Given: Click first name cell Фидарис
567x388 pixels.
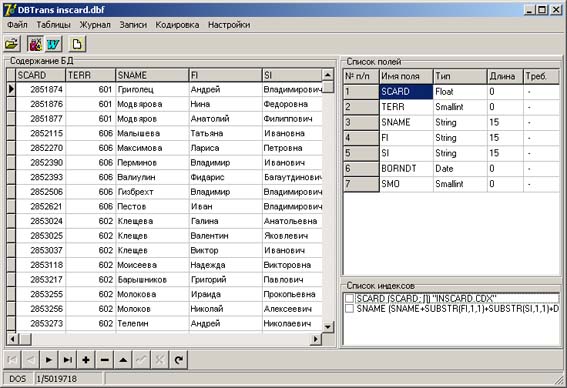Looking at the screenshot, I should pos(225,177).
